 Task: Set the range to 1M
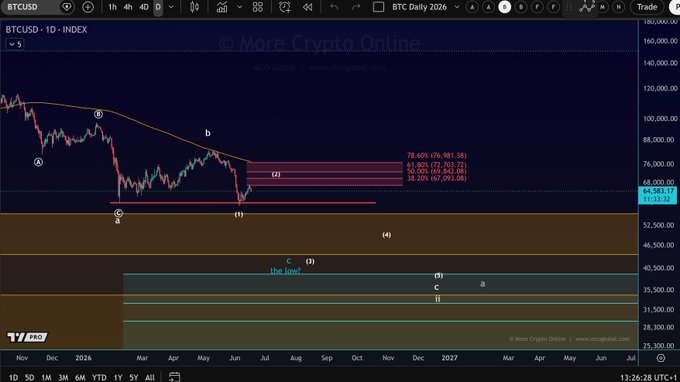tap(46, 378)
